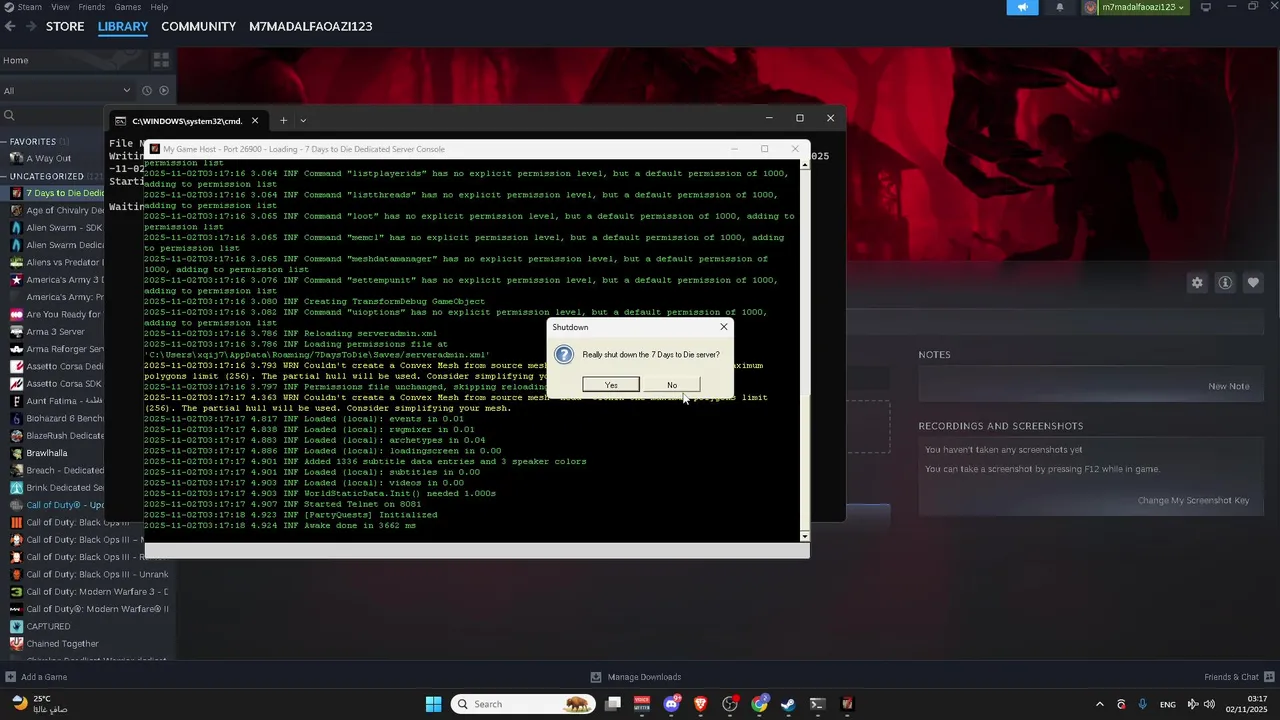Open Google Chrome from taskbar
This screenshot has width=1280, height=720.
[760, 704]
